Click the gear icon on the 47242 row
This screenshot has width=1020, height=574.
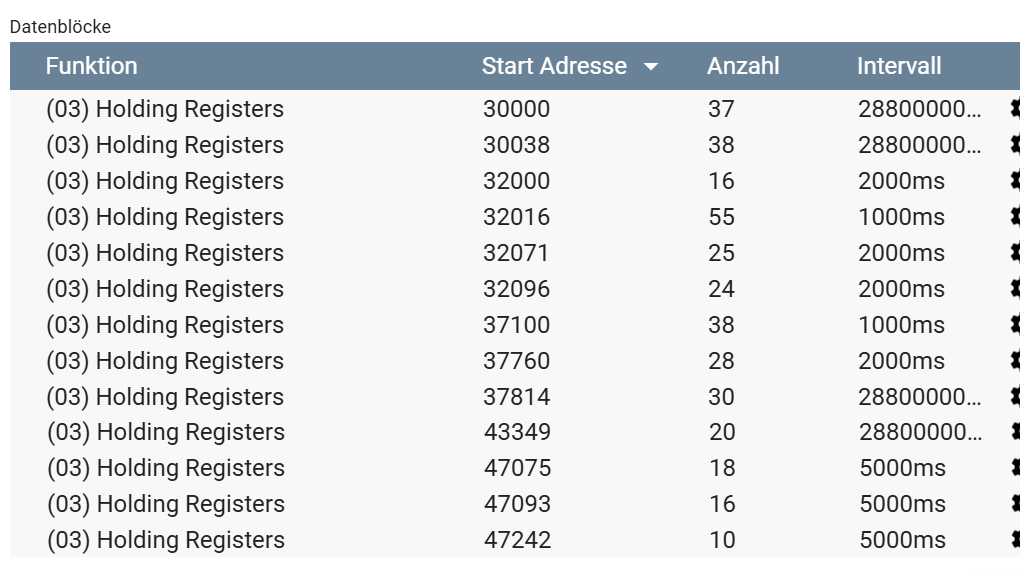click(1014, 540)
